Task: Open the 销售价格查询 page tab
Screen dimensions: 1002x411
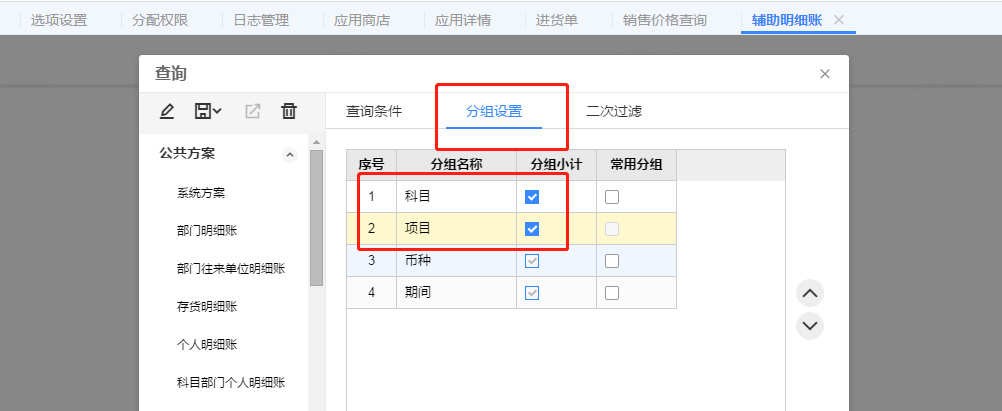Action: (665, 20)
